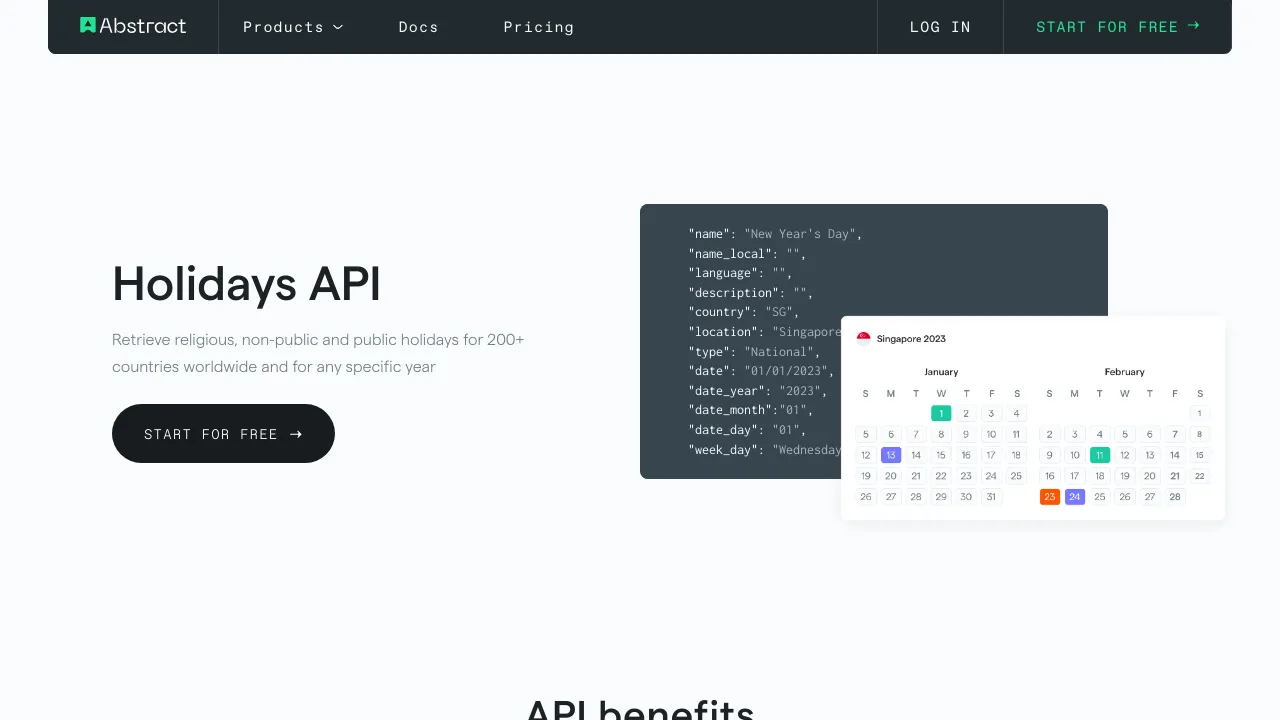
Task: Select the green-highlighted January 1 date
Action: pos(941,413)
